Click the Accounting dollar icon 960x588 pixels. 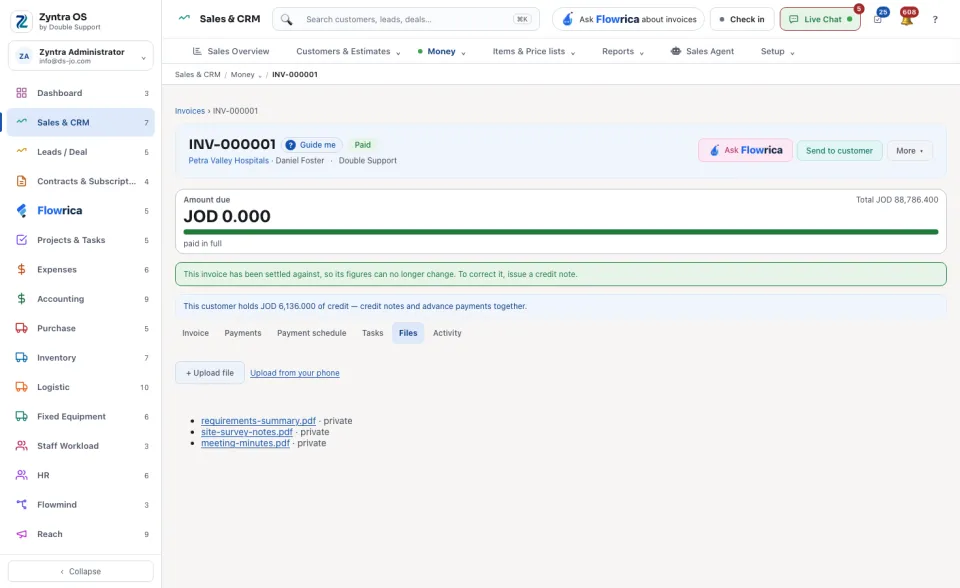[x=21, y=299]
